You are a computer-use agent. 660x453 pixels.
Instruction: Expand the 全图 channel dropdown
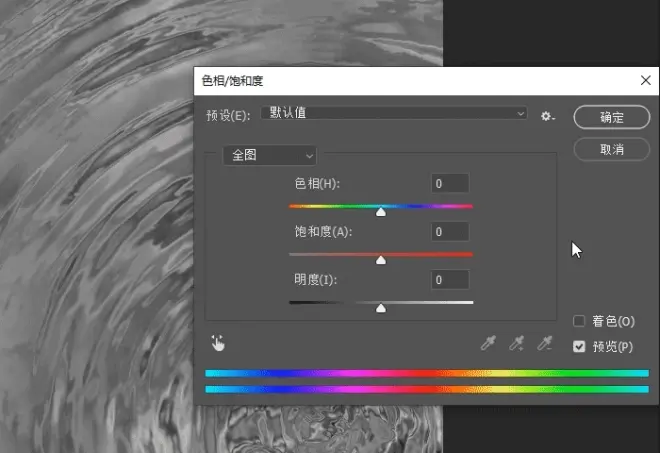tap(269, 155)
